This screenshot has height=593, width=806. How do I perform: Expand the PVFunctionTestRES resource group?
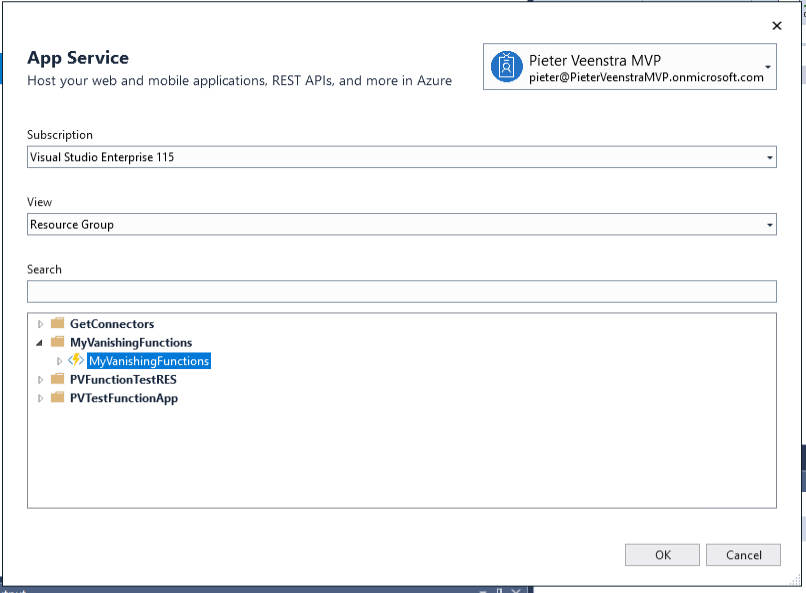click(40, 380)
